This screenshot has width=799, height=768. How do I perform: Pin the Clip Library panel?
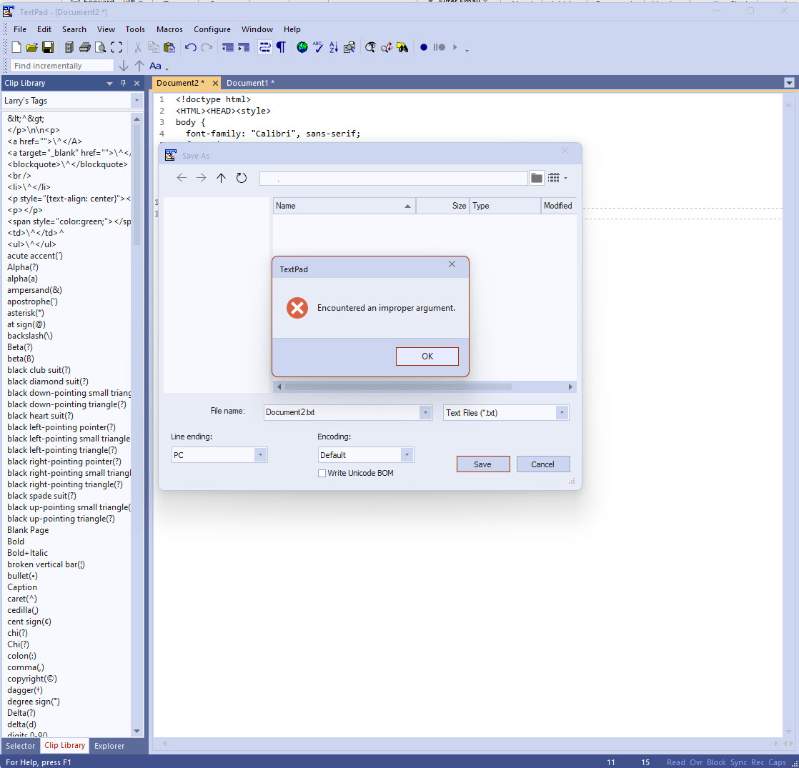click(x=123, y=83)
